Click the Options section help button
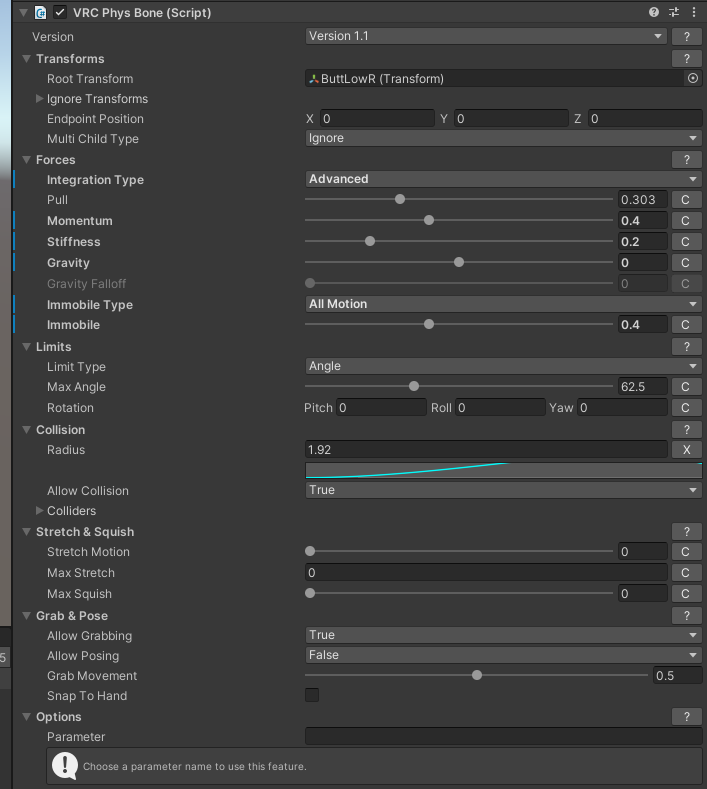 686,717
